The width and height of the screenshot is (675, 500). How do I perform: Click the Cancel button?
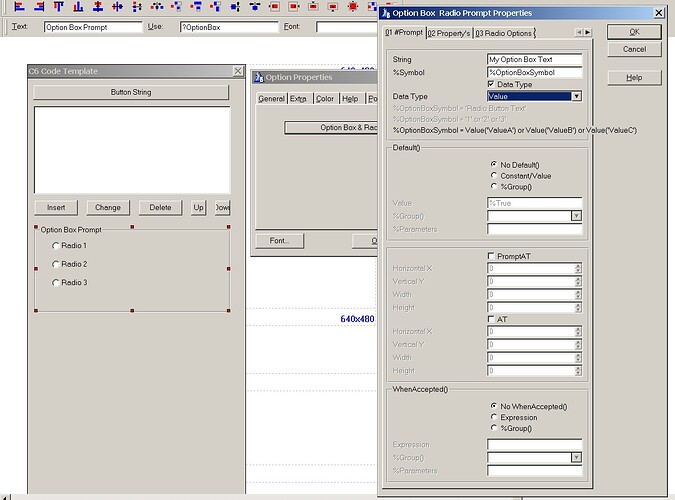coord(634,49)
